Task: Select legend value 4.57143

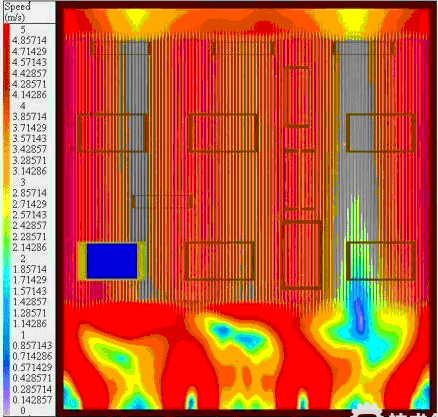Action: 29,62
